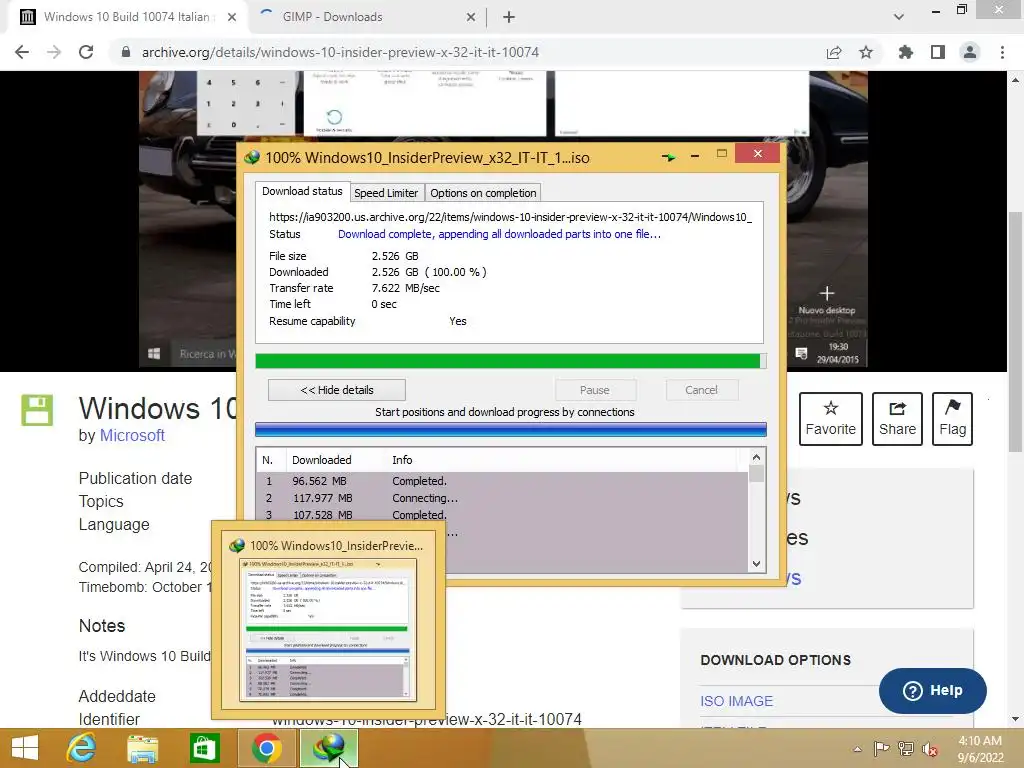1024x768 pixels.
Task: Click the connections list scroll up arrow
Action: click(x=756, y=458)
